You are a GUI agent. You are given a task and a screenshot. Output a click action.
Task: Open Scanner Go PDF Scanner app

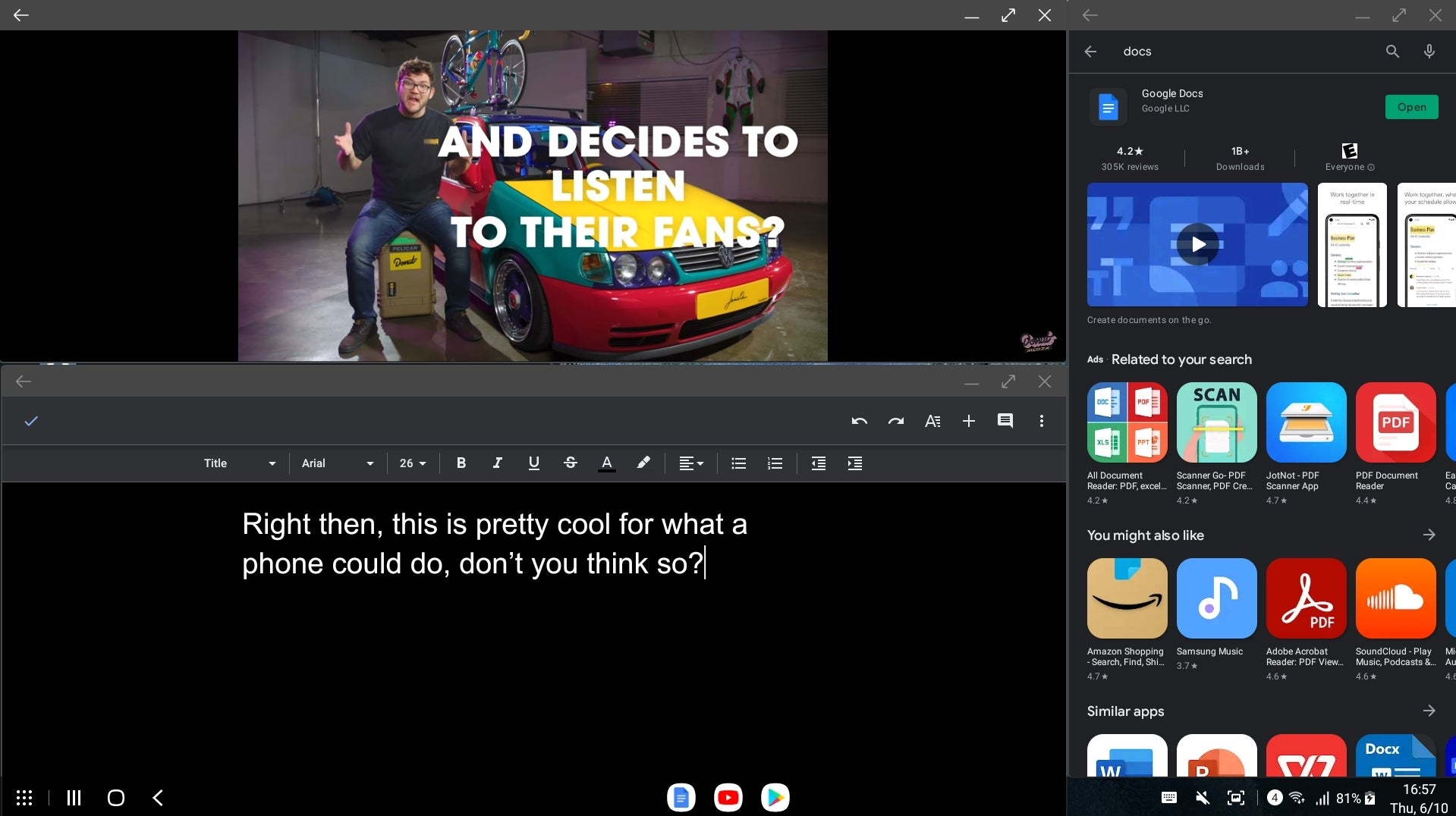click(1216, 443)
